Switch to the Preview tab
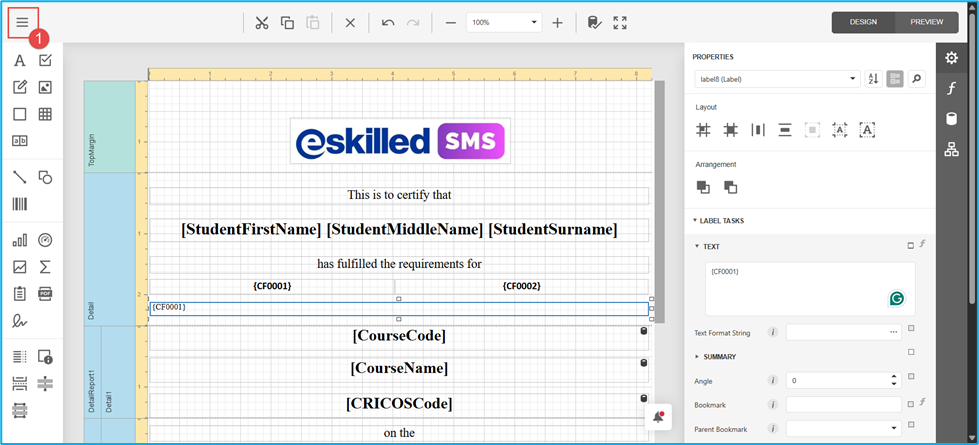This screenshot has width=979, height=445. (926, 22)
